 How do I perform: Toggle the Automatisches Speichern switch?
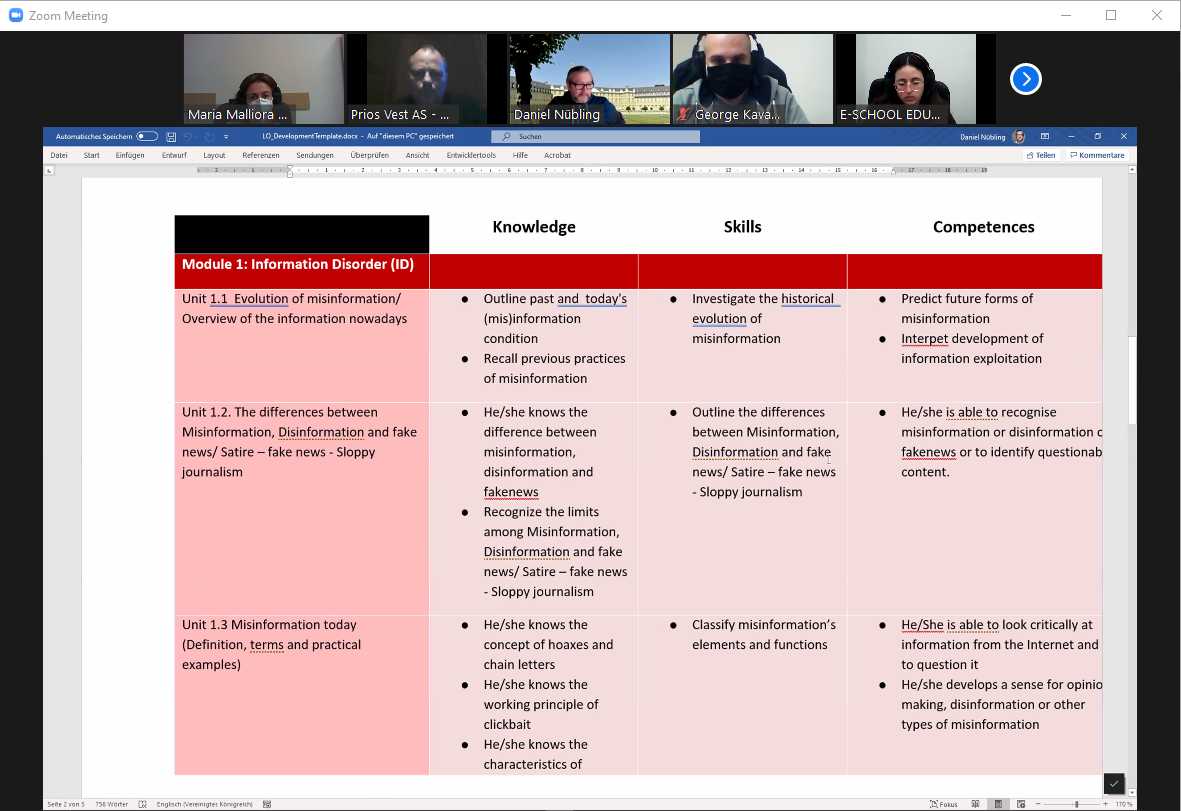coord(147,136)
